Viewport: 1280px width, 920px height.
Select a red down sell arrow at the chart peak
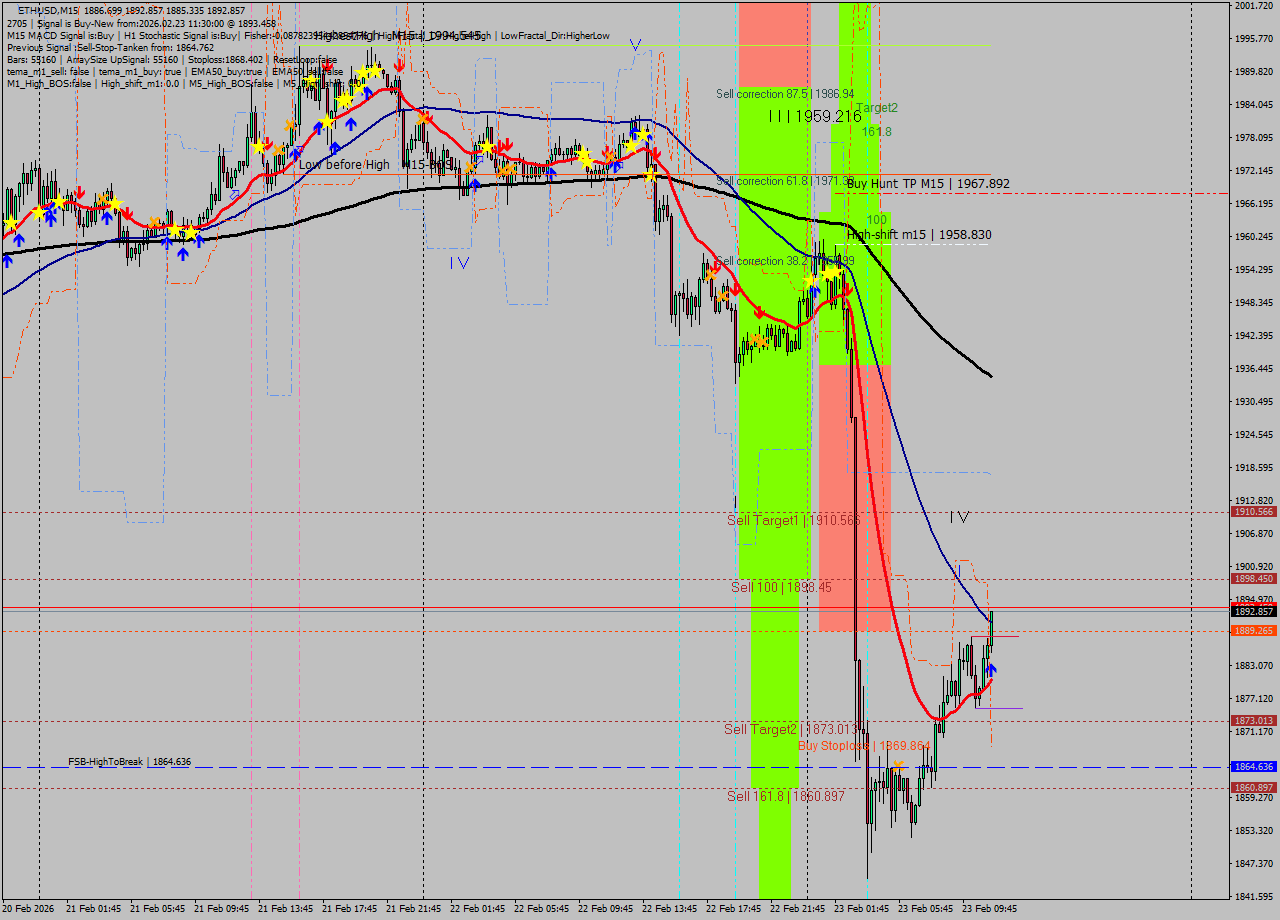(x=399, y=67)
